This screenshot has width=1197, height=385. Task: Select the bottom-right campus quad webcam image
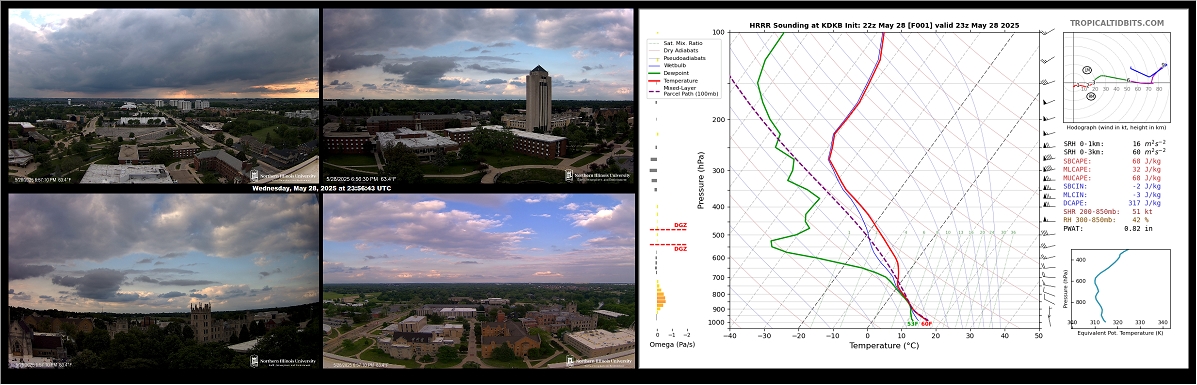coord(478,281)
